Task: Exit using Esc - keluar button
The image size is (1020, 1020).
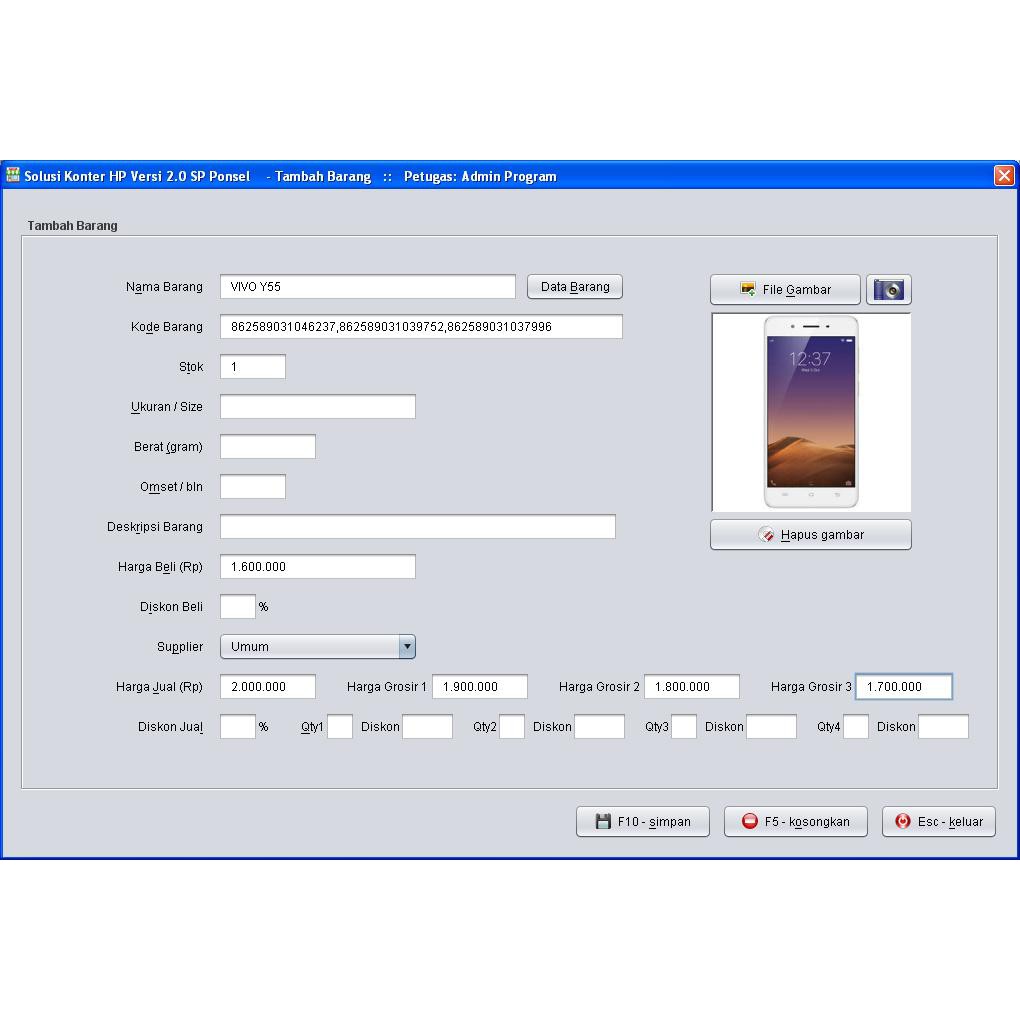Action: 938,822
